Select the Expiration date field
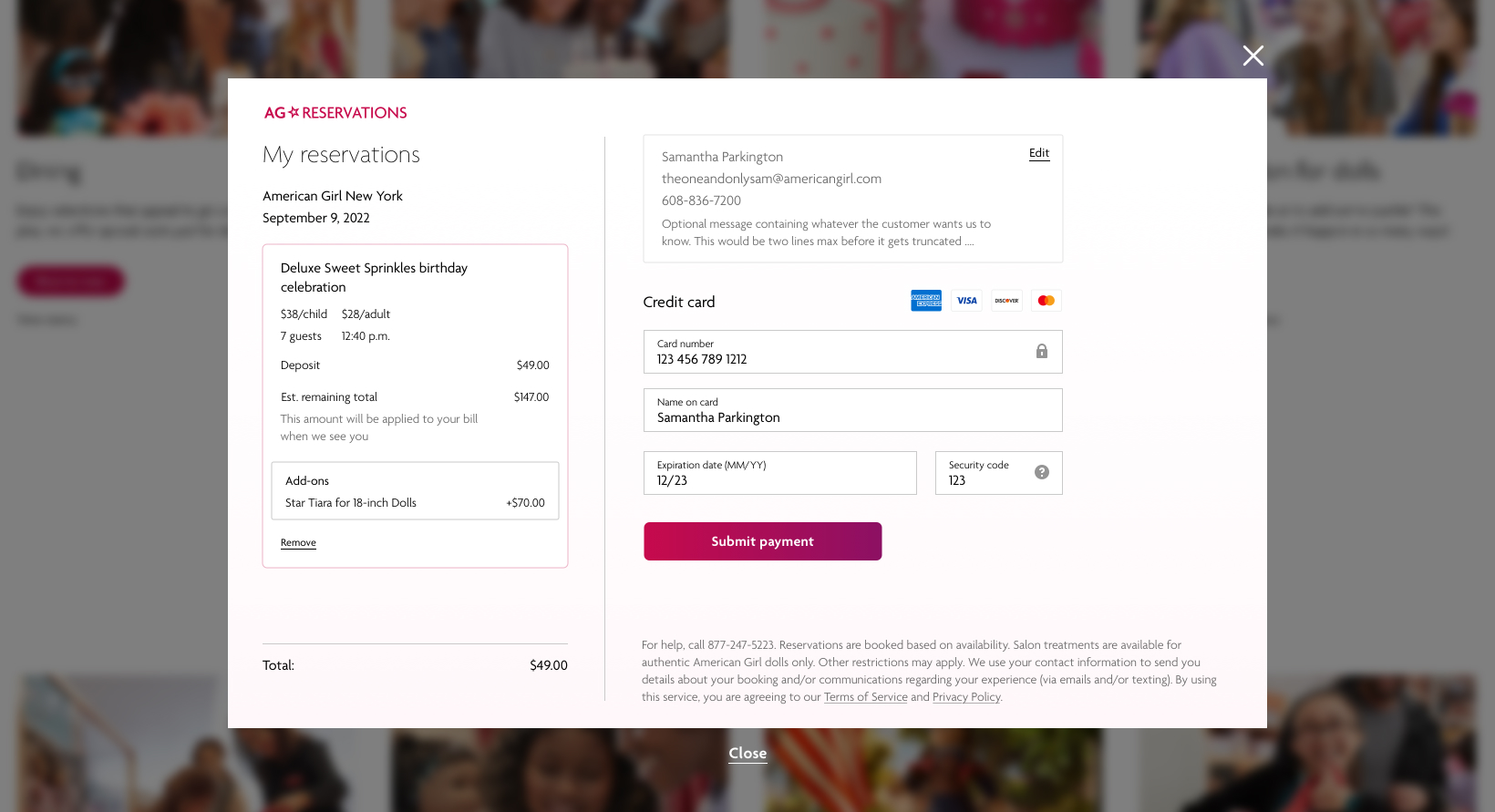 coord(779,480)
